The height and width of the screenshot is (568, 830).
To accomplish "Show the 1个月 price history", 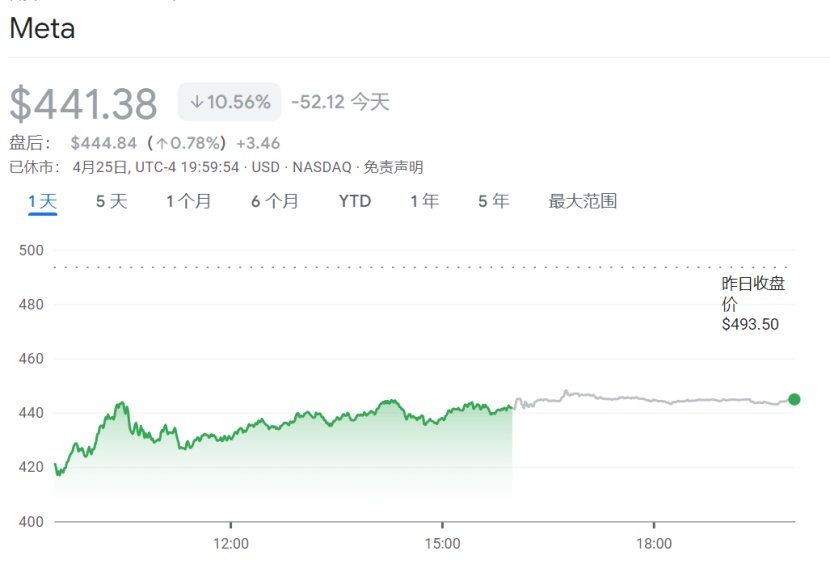I will (x=188, y=201).
